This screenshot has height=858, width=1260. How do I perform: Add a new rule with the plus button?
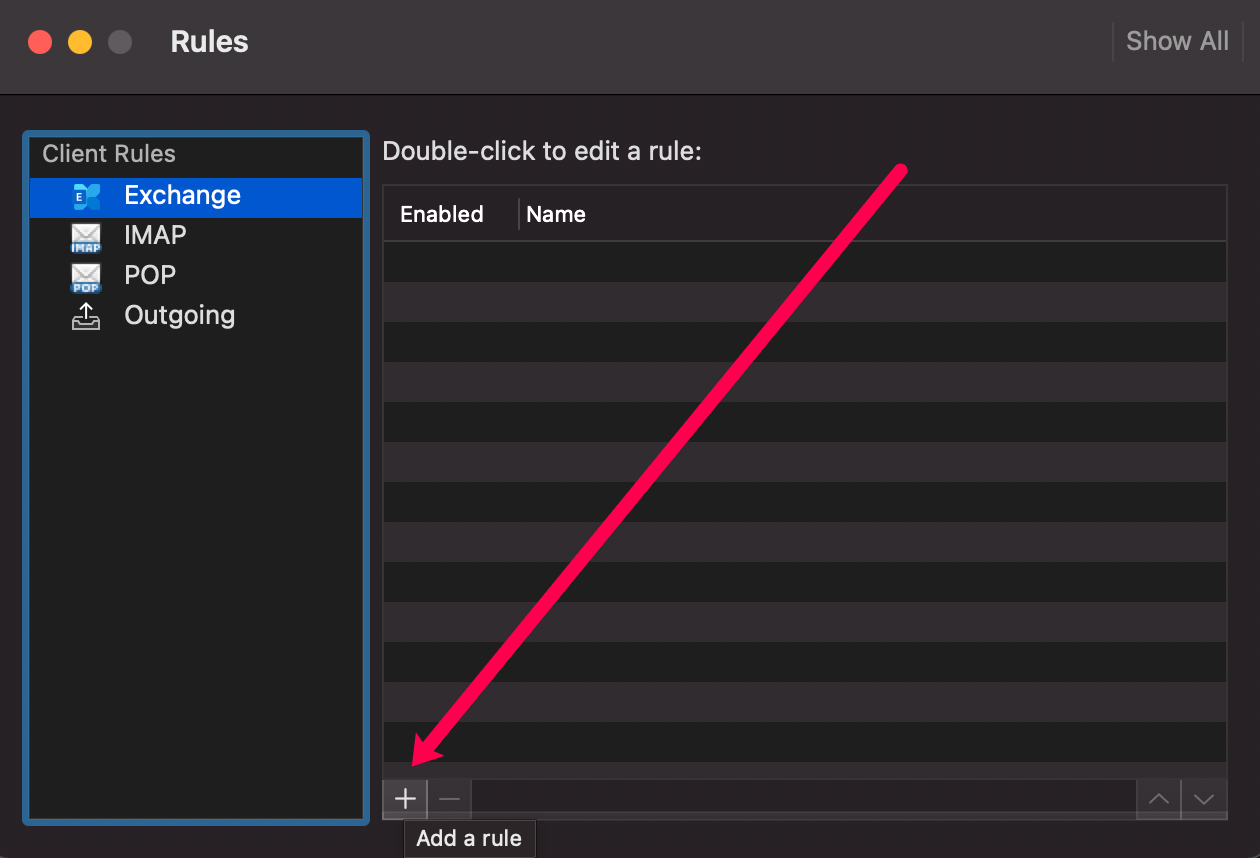pos(405,799)
